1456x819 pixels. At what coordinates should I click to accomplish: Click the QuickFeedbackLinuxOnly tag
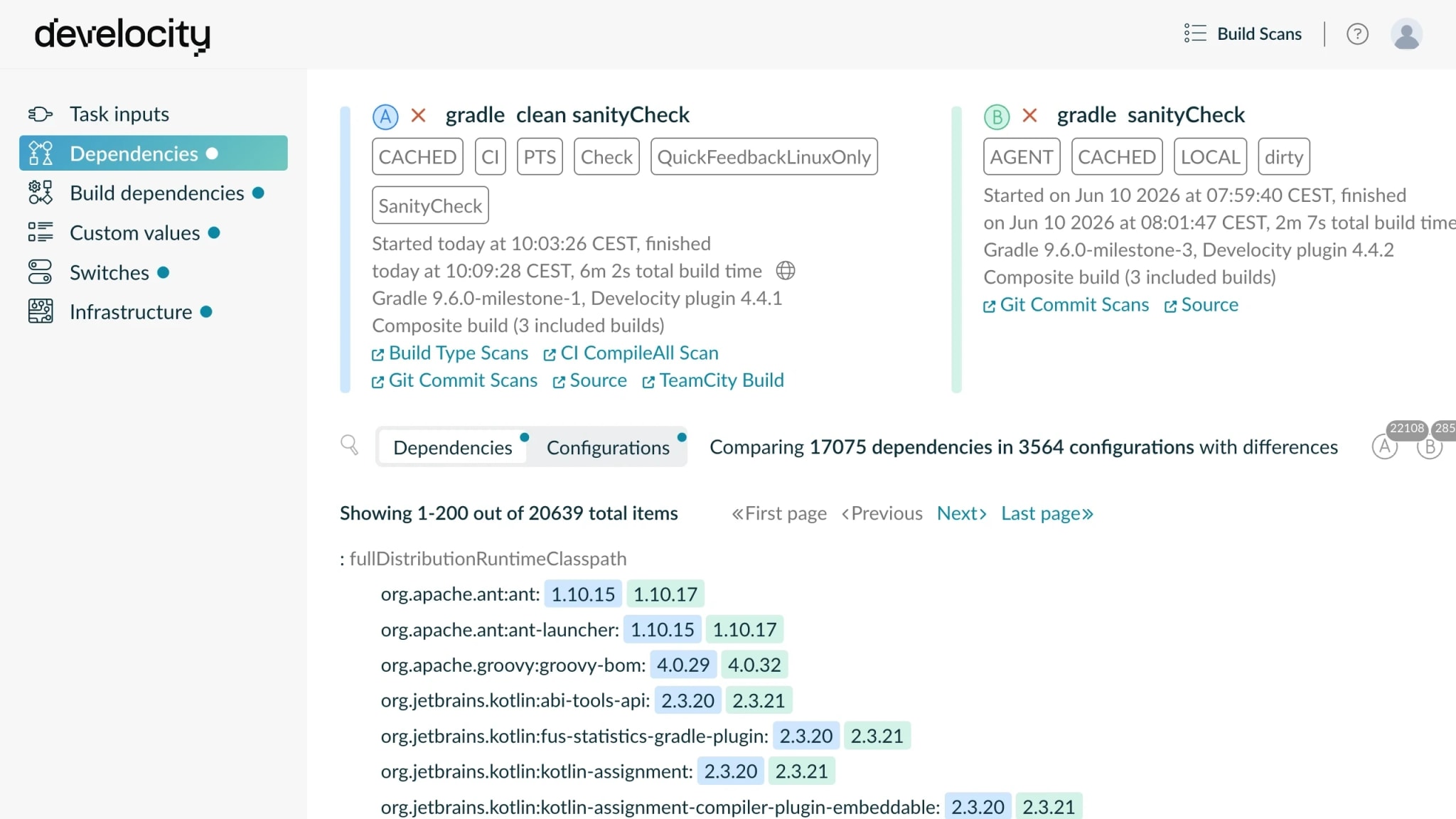pos(764,156)
